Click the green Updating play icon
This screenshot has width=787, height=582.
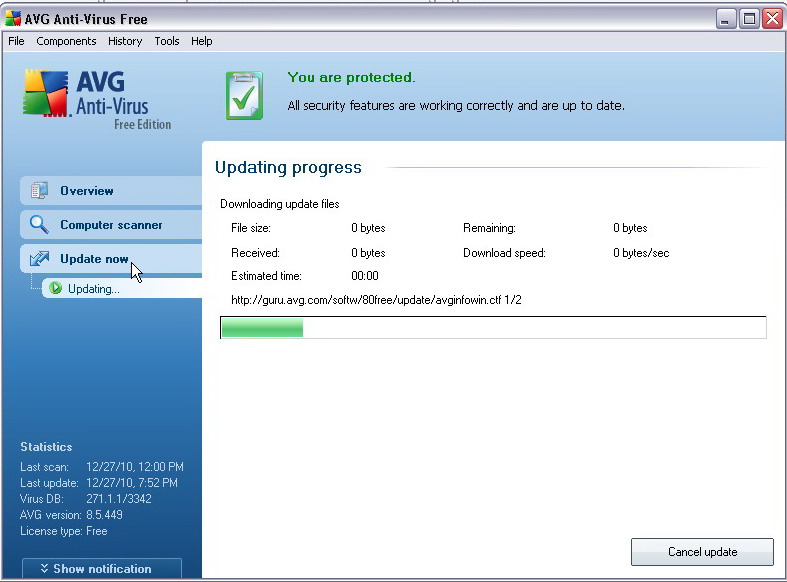(x=55, y=288)
